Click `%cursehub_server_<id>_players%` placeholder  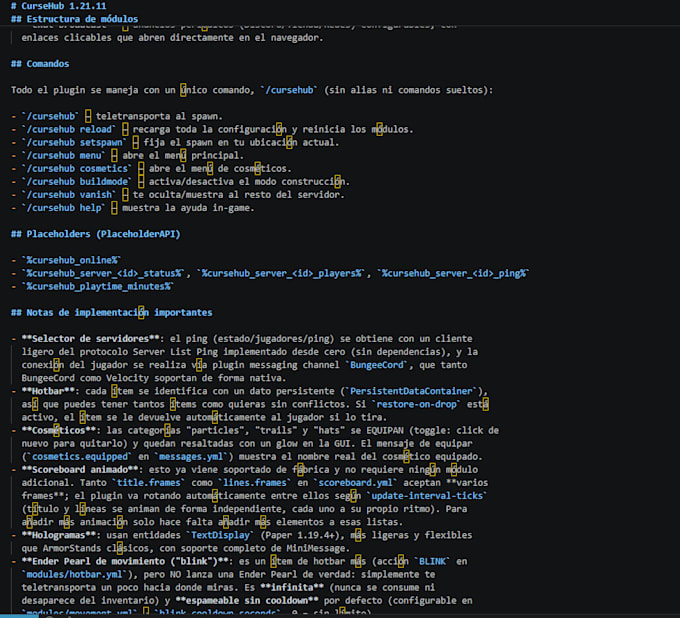click(281, 273)
